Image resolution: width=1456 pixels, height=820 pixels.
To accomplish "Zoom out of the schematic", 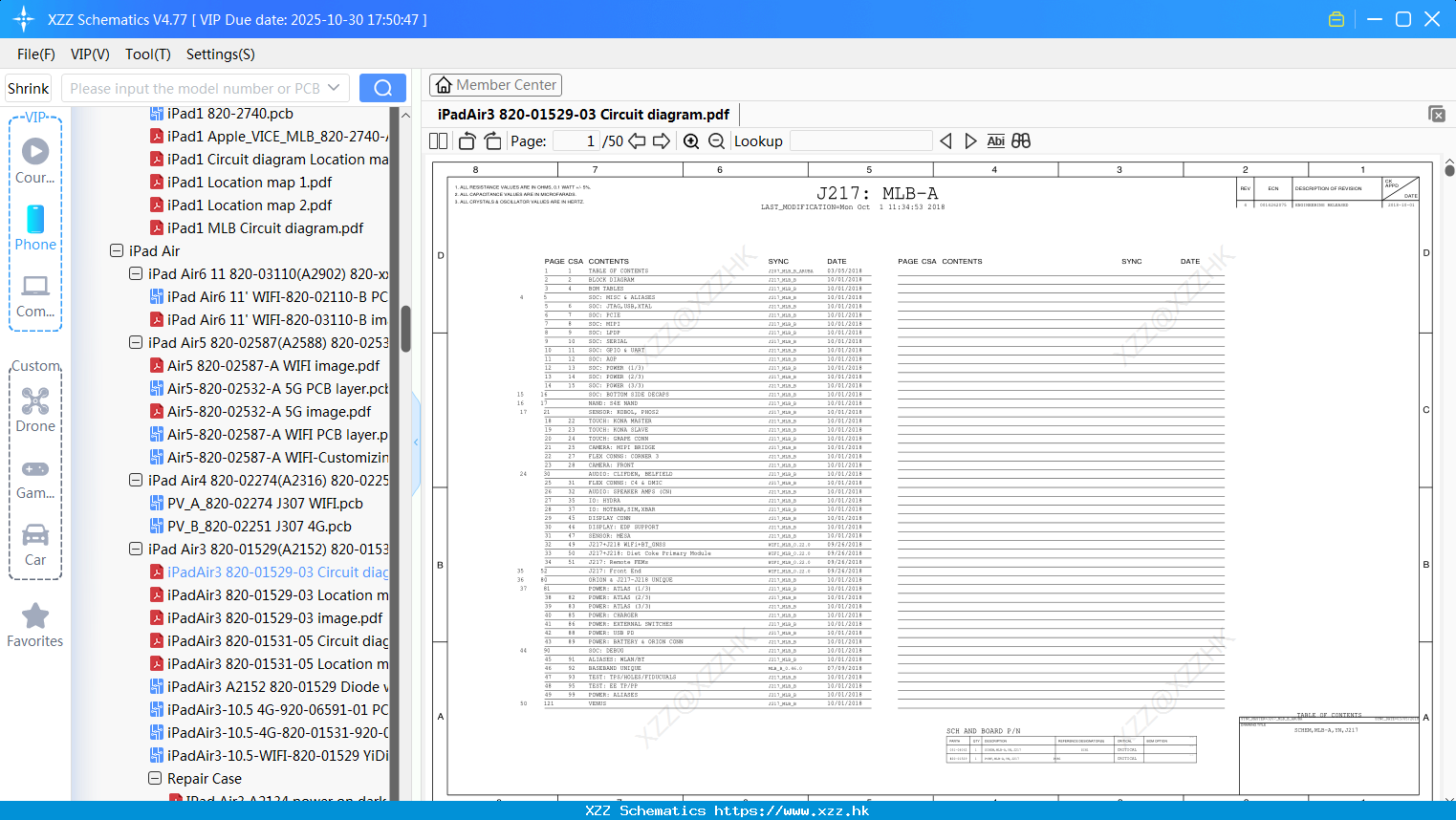I will click(x=716, y=141).
